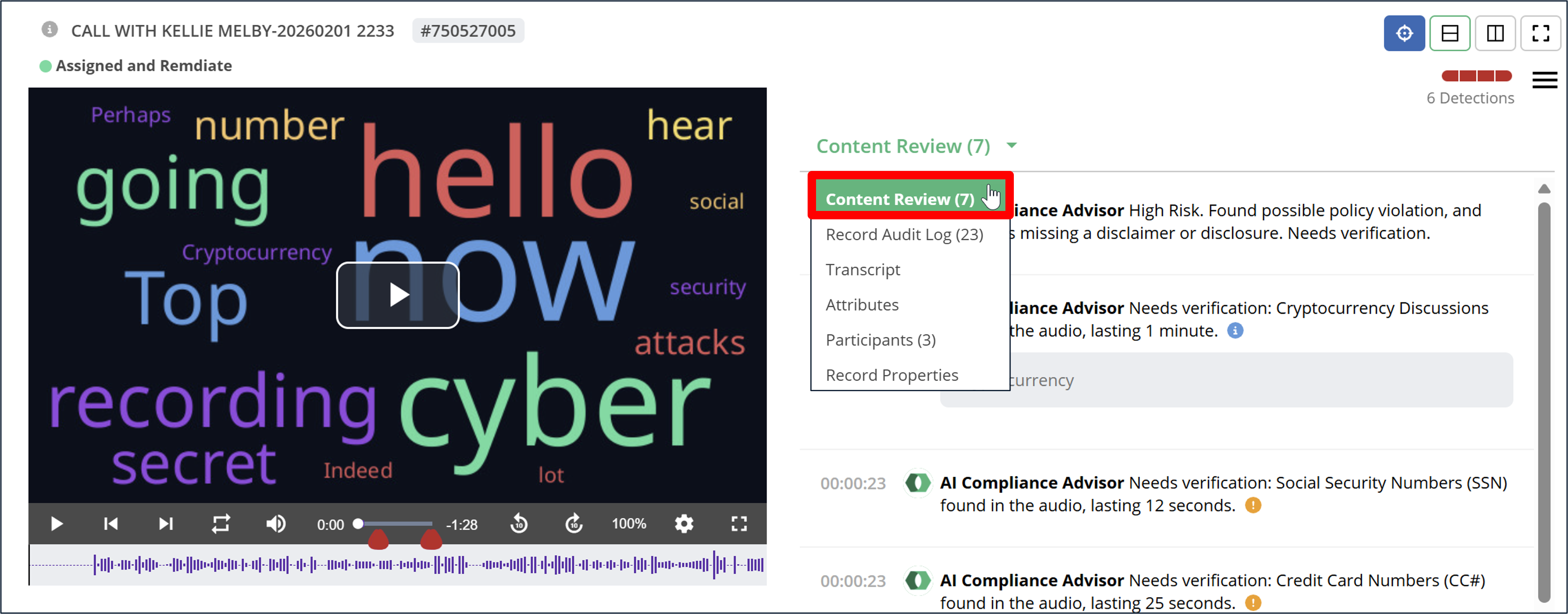Click the record info icon beside title
Viewport: 1568px width, 614px height.
coord(49,30)
